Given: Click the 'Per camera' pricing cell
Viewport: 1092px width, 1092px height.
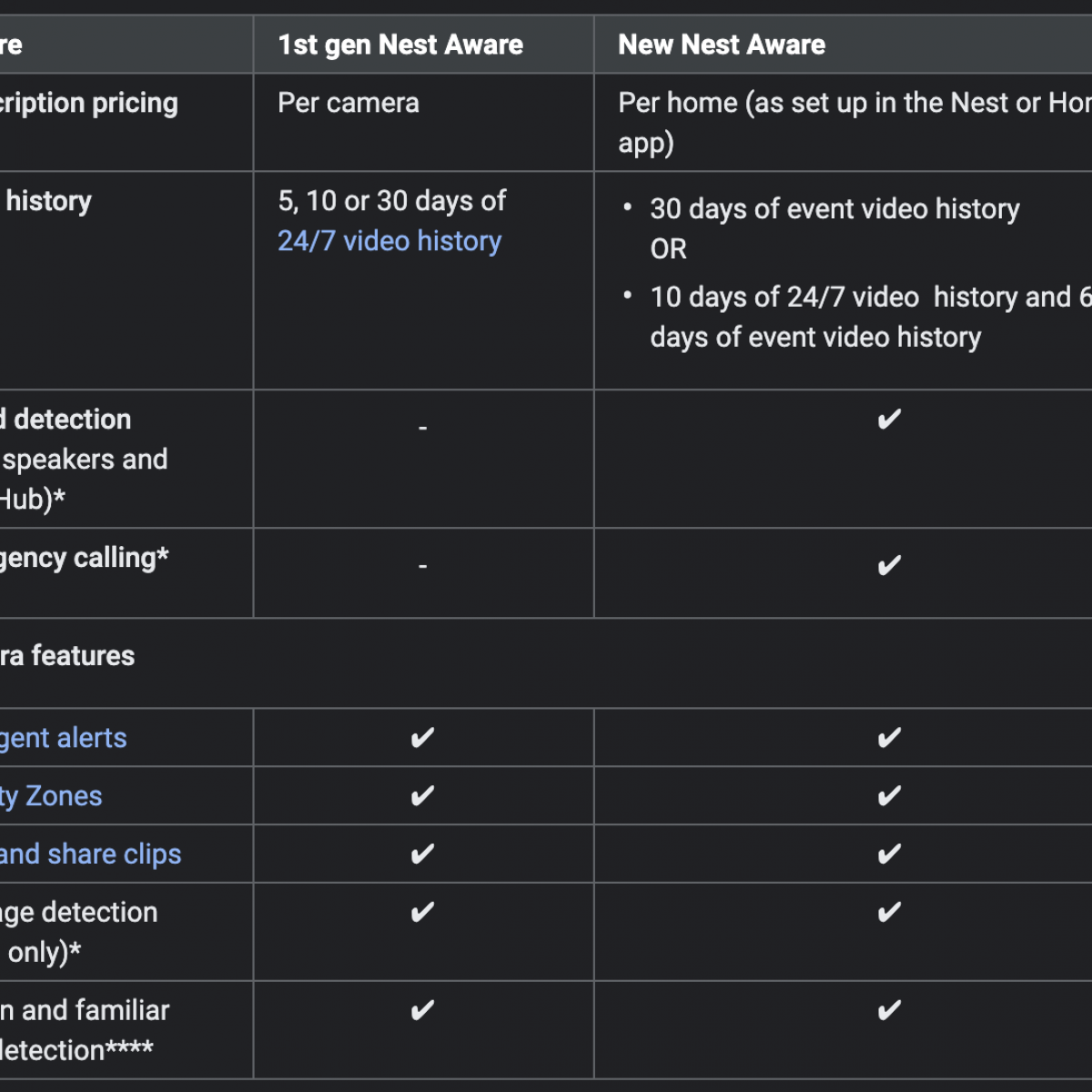Looking at the screenshot, I should 349,103.
